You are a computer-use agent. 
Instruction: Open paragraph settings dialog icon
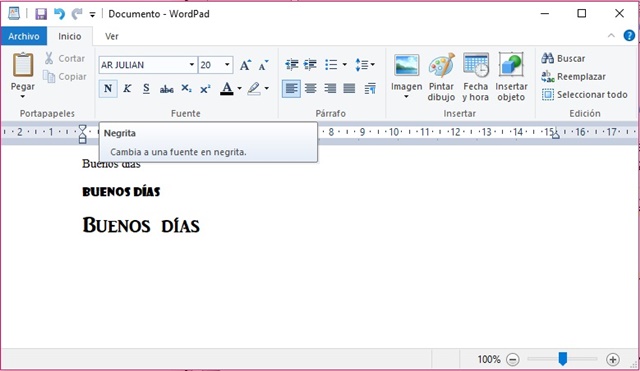pos(370,89)
